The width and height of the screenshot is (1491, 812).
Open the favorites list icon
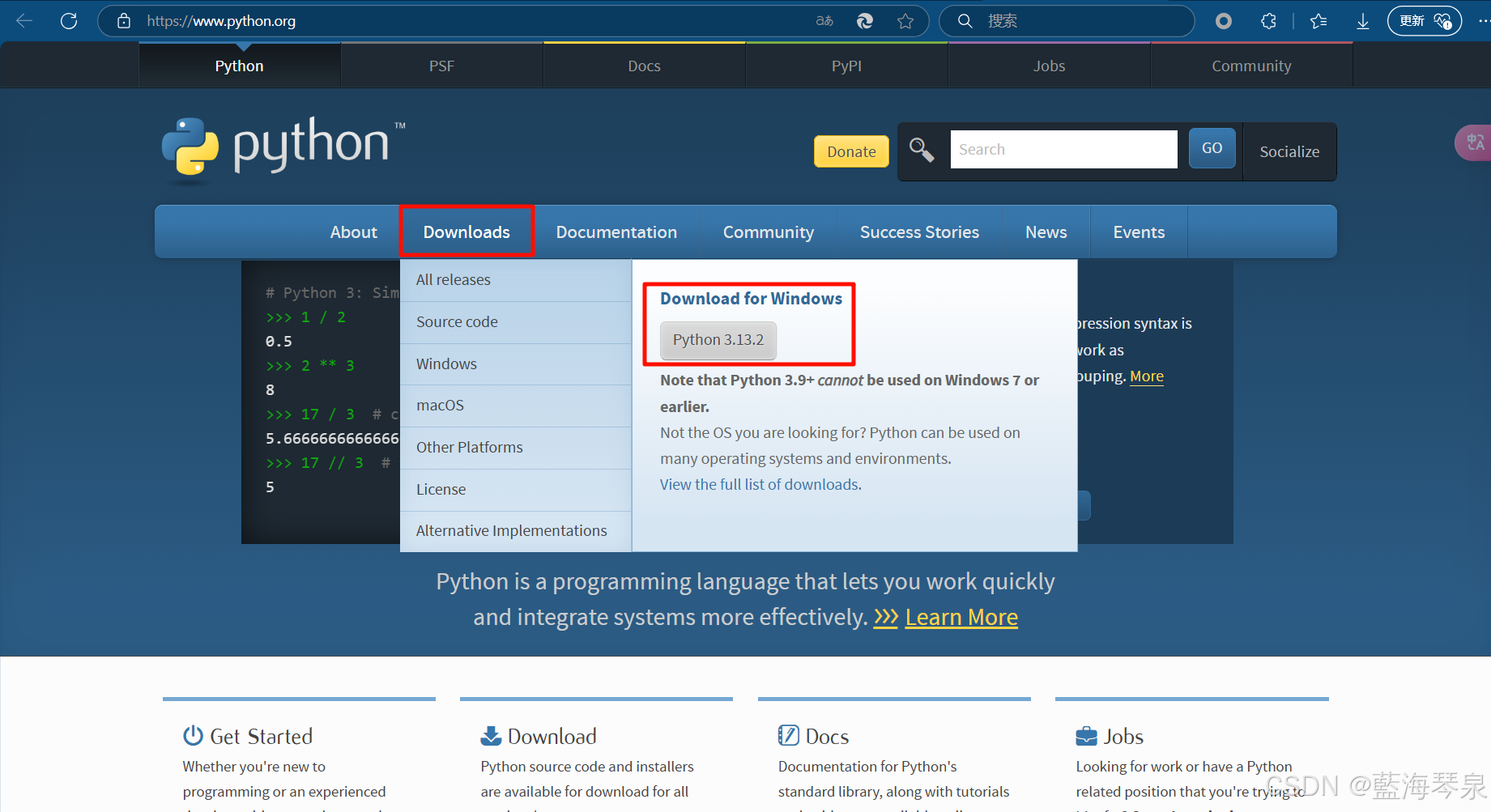click(1318, 21)
